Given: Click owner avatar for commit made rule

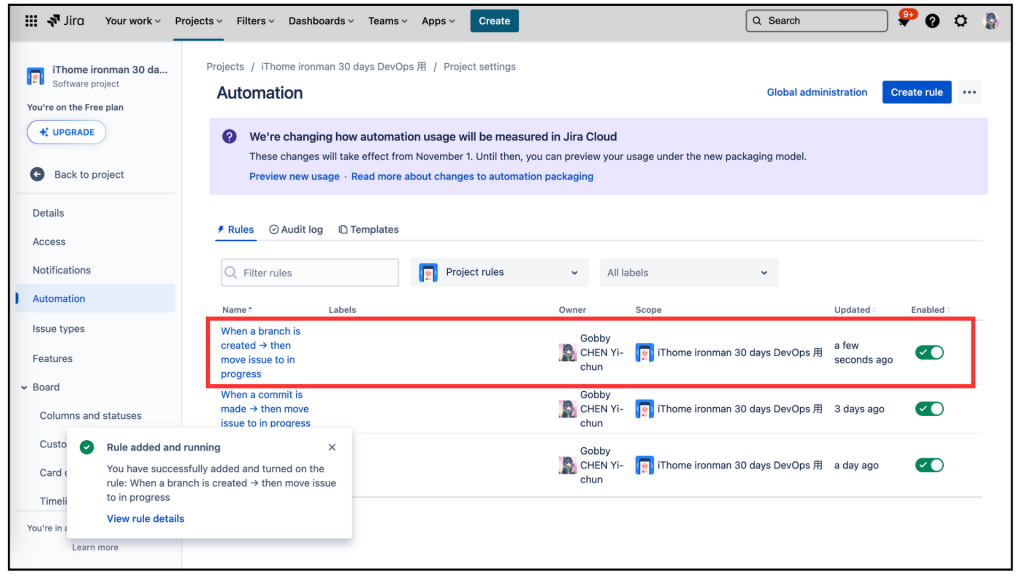Looking at the screenshot, I should pos(568,409).
